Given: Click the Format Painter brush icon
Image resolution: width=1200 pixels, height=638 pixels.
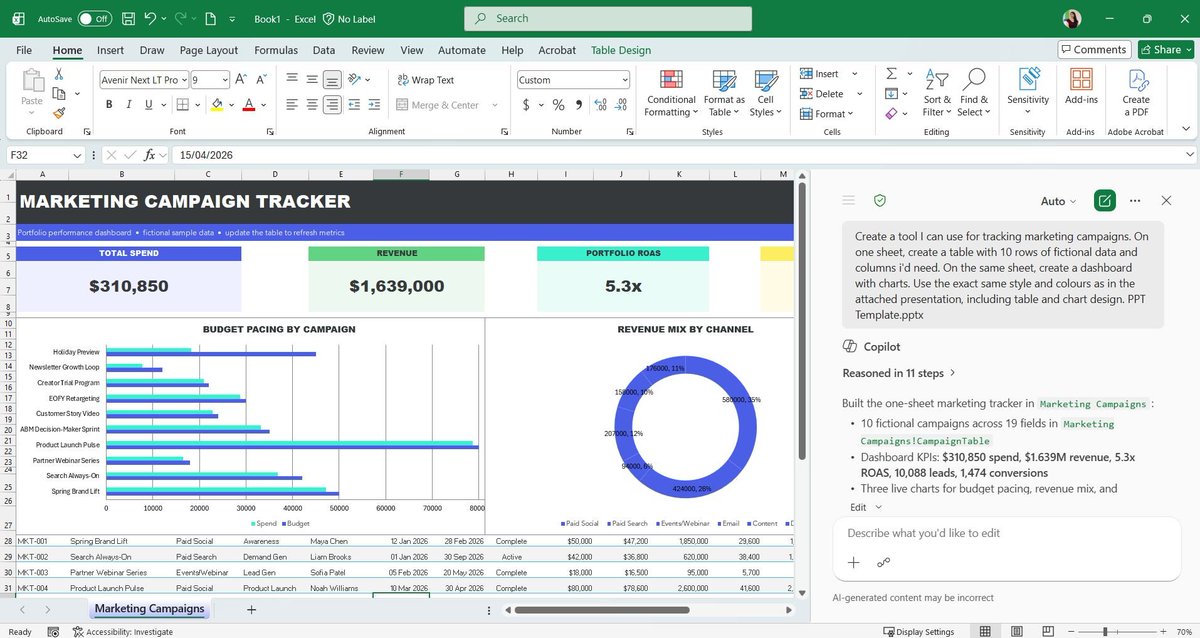Looking at the screenshot, I should (59, 114).
